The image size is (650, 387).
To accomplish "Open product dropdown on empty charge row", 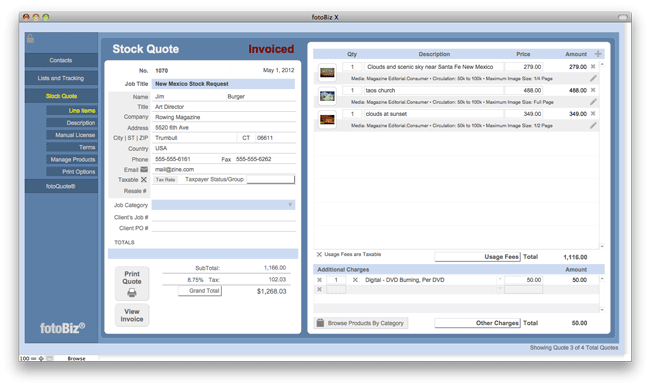I will click(500, 289).
